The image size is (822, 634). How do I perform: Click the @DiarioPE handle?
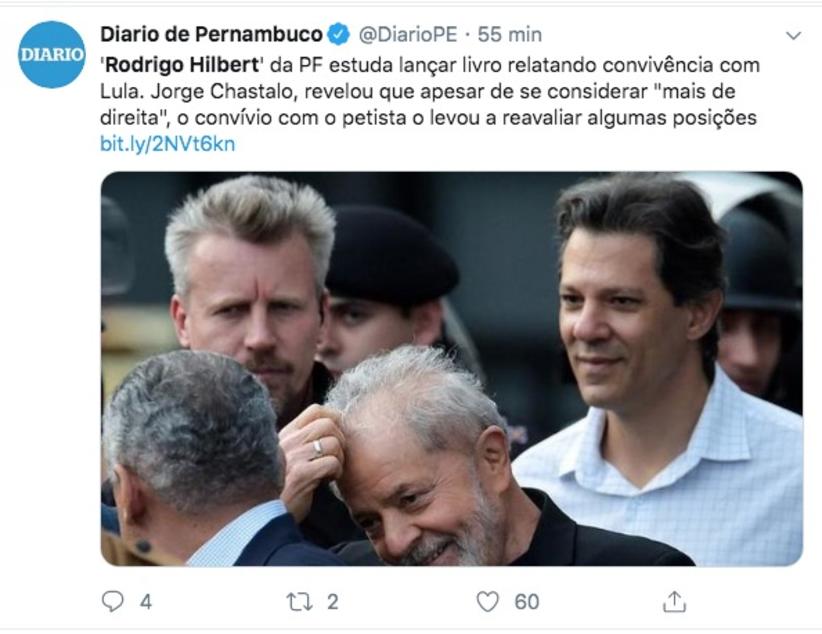click(408, 35)
